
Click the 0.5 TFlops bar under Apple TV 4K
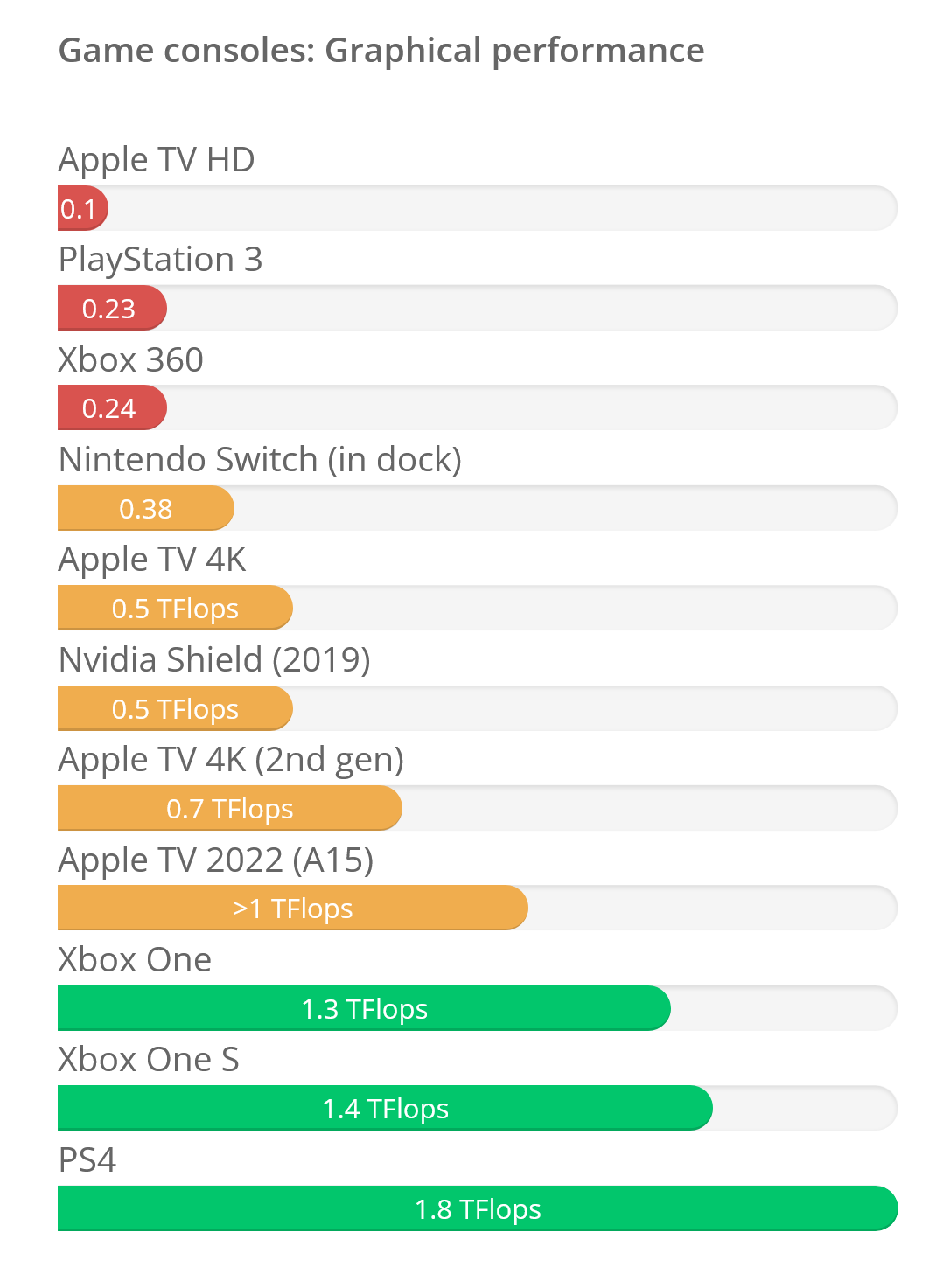click(x=175, y=608)
